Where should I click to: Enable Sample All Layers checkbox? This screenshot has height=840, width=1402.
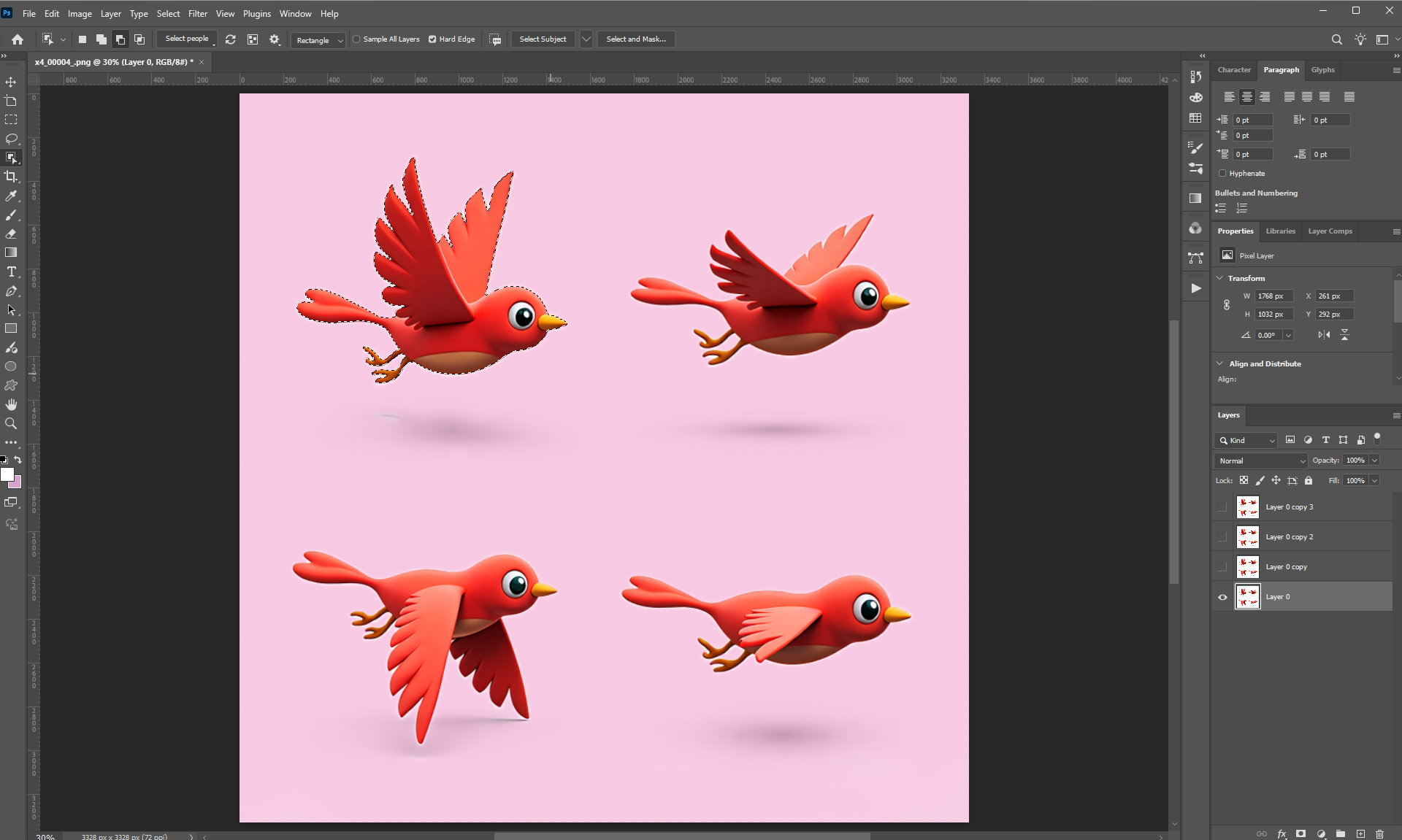coord(357,39)
